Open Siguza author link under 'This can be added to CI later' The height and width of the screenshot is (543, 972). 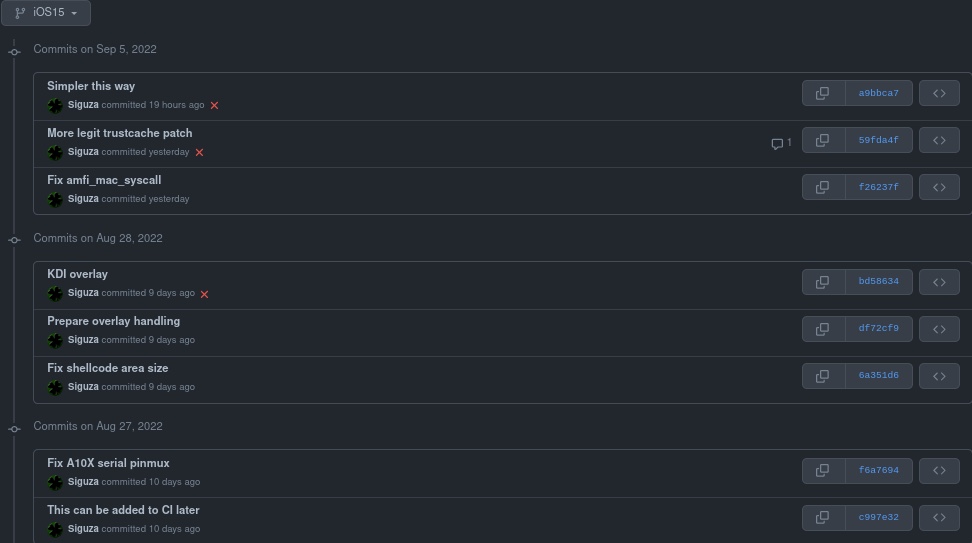83,529
